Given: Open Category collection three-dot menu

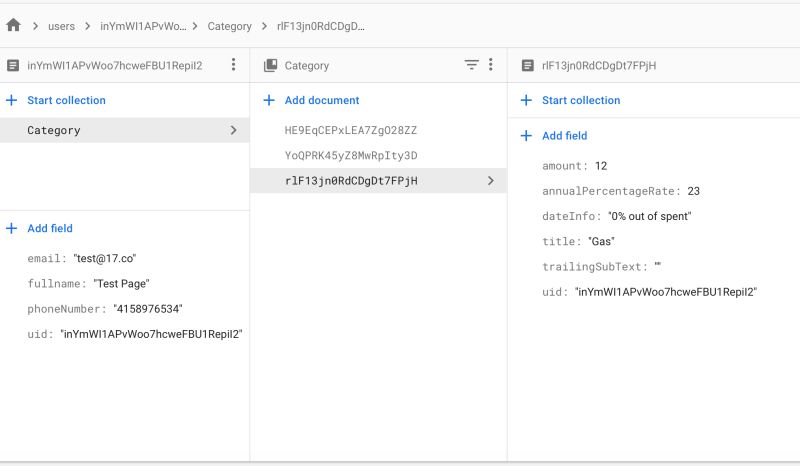Looking at the screenshot, I should [x=491, y=65].
